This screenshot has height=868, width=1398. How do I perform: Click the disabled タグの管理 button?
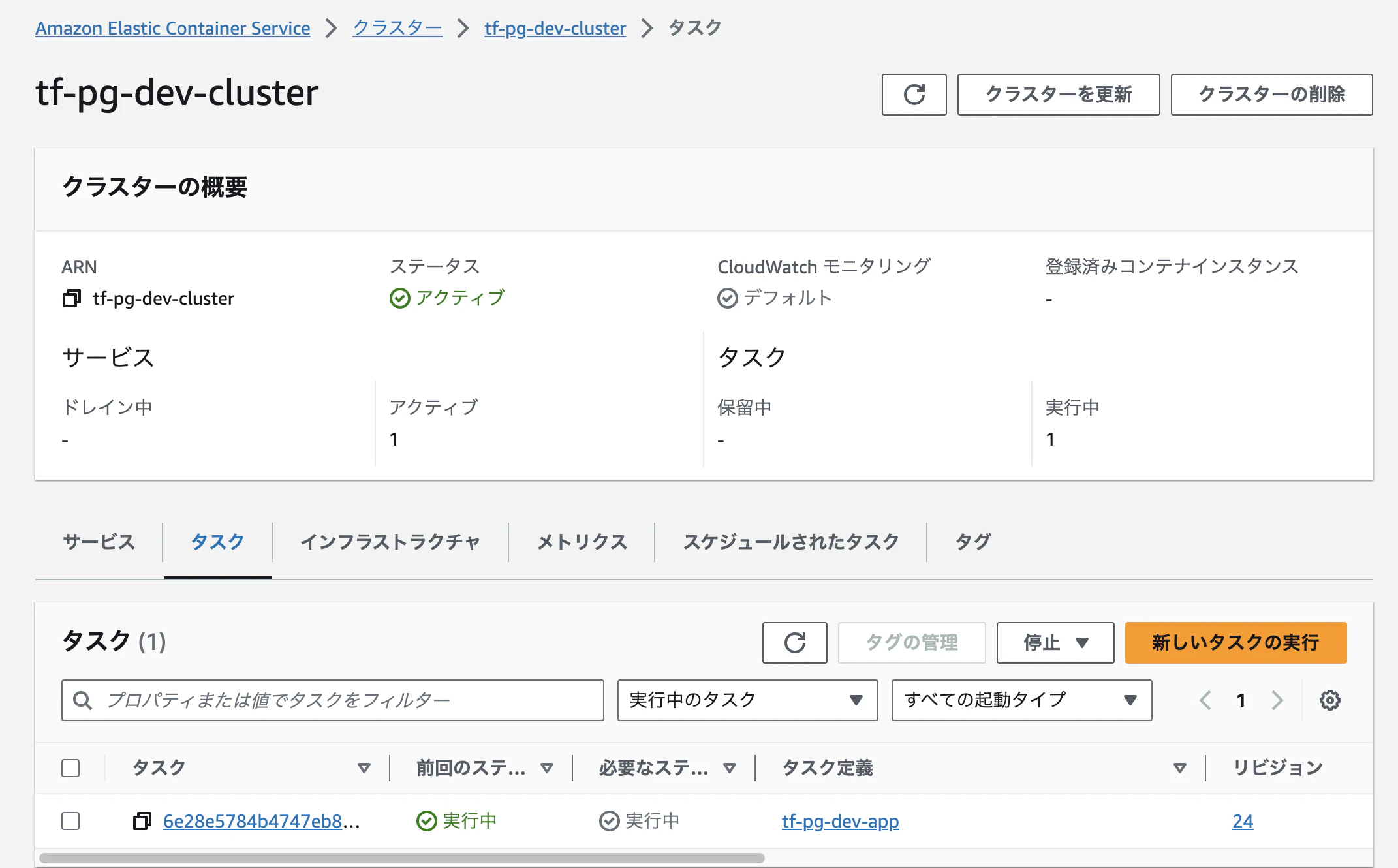coord(912,643)
